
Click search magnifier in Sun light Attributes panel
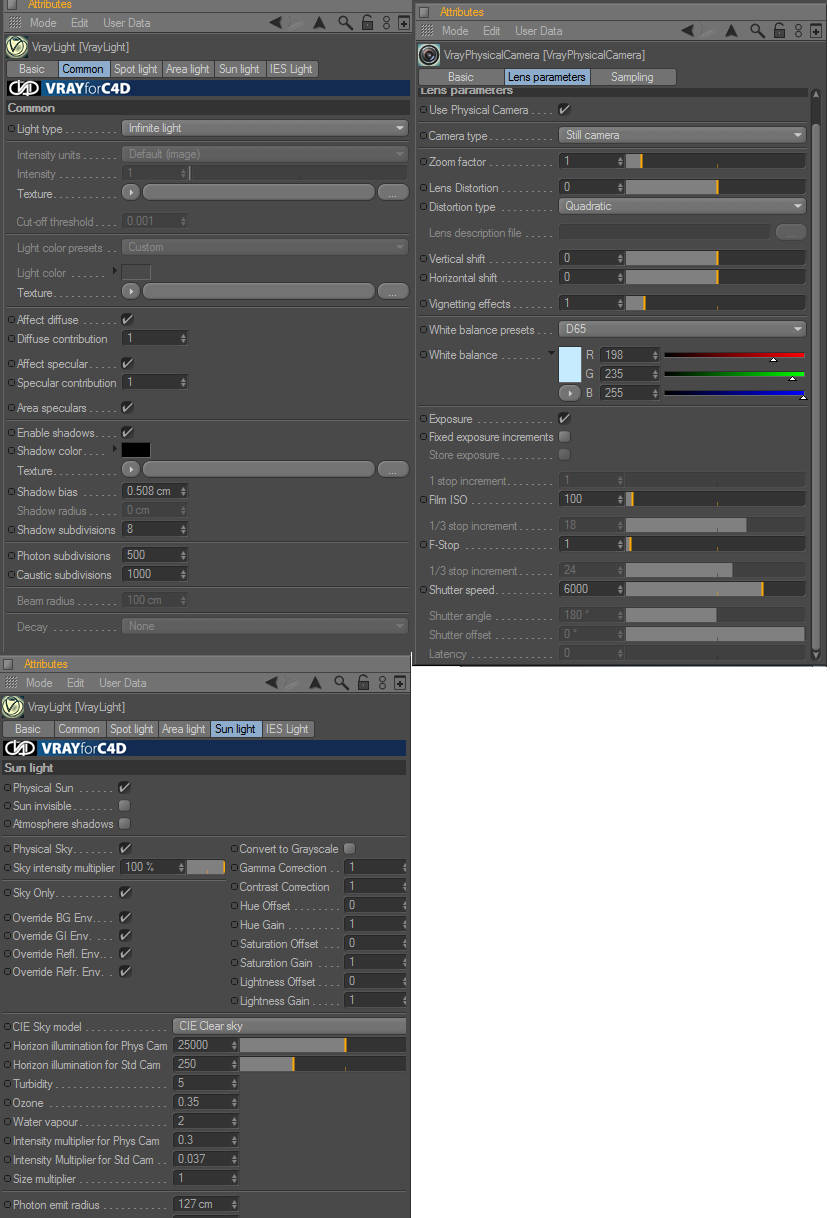tap(341, 683)
